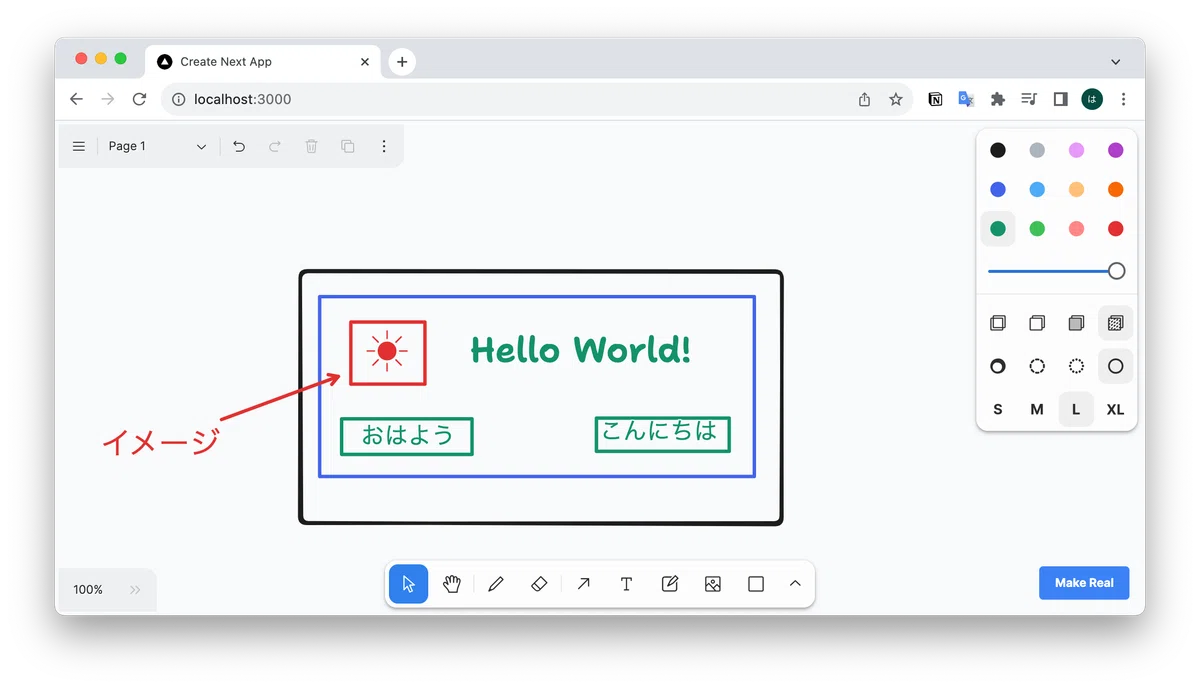Image resolution: width=1200 pixels, height=688 pixels.
Task: Open the Notion web clipper extension
Action: [x=935, y=99]
